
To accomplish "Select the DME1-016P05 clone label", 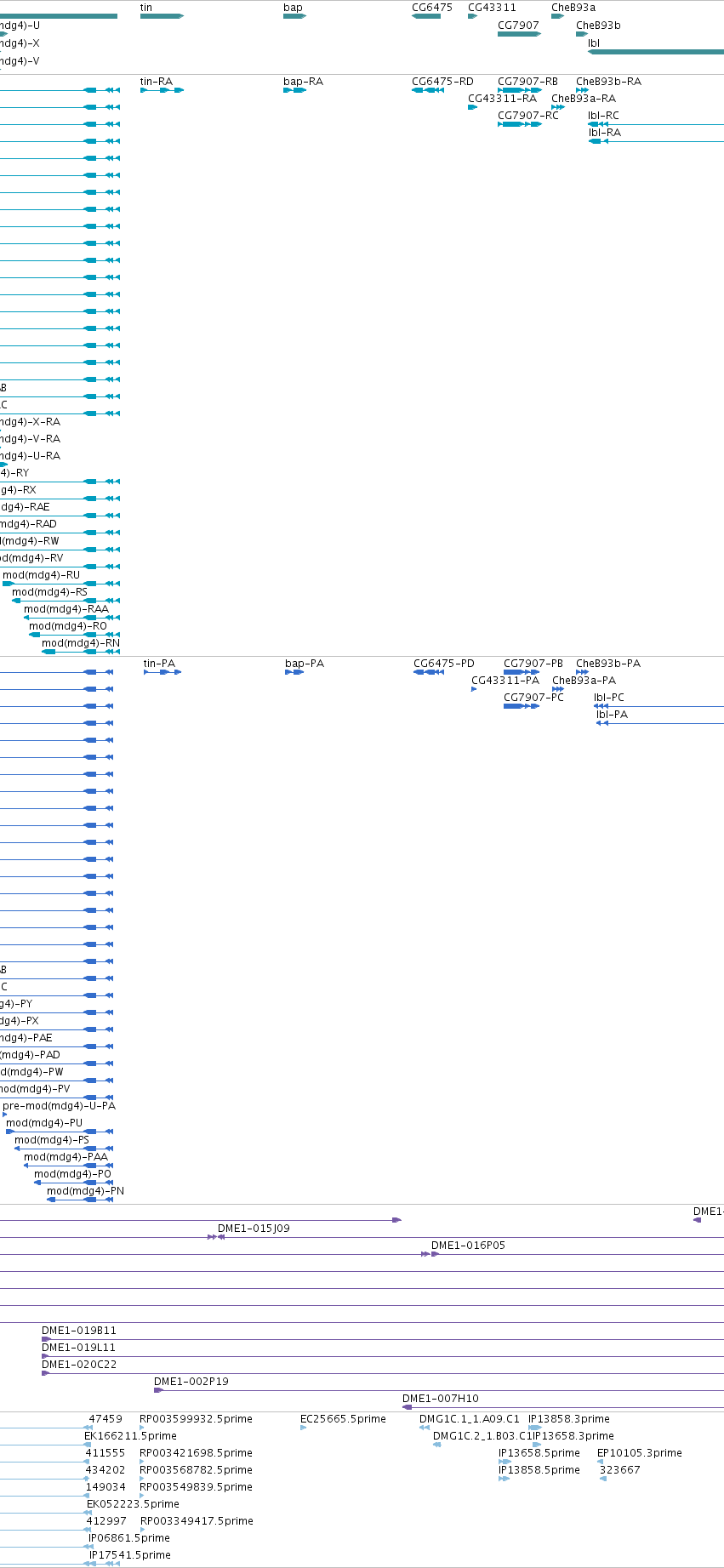I will click(468, 1246).
